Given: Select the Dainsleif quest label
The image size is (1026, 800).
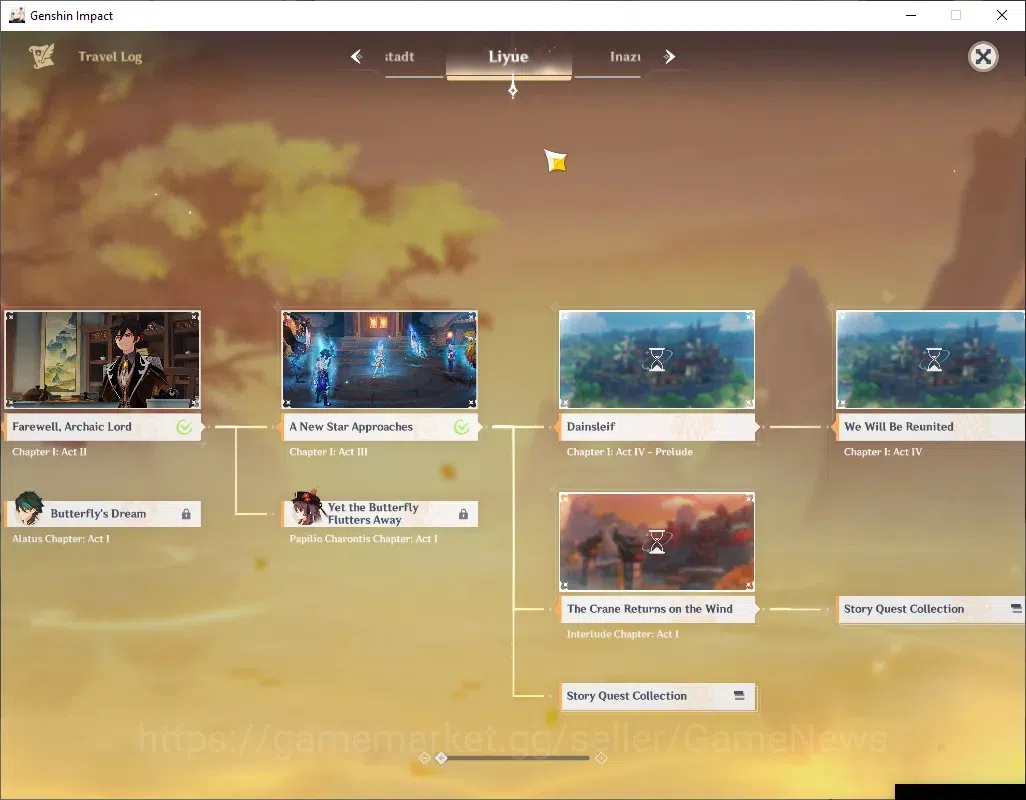Looking at the screenshot, I should (x=658, y=427).
